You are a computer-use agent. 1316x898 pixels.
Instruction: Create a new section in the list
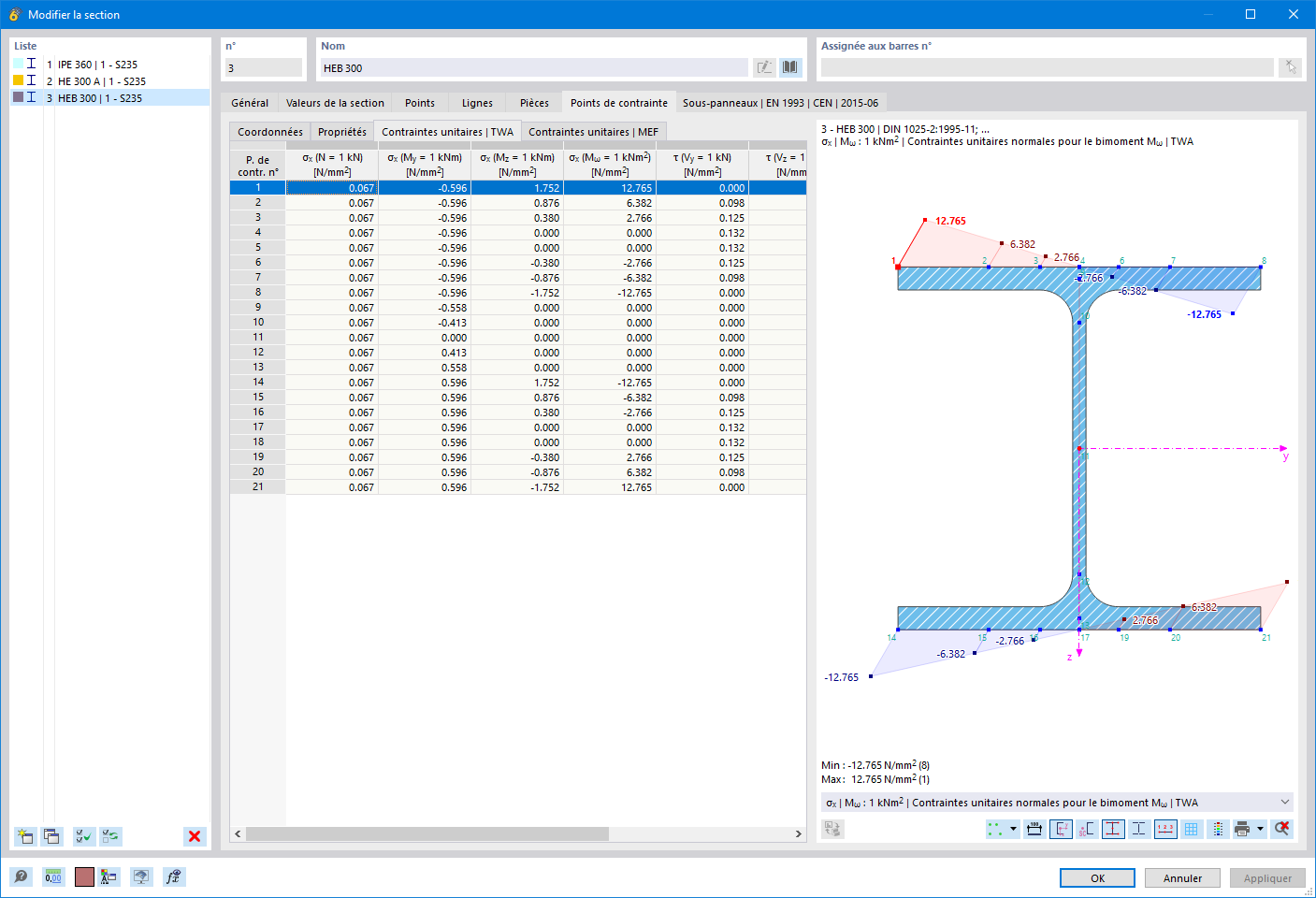click(x=25, y=836)
